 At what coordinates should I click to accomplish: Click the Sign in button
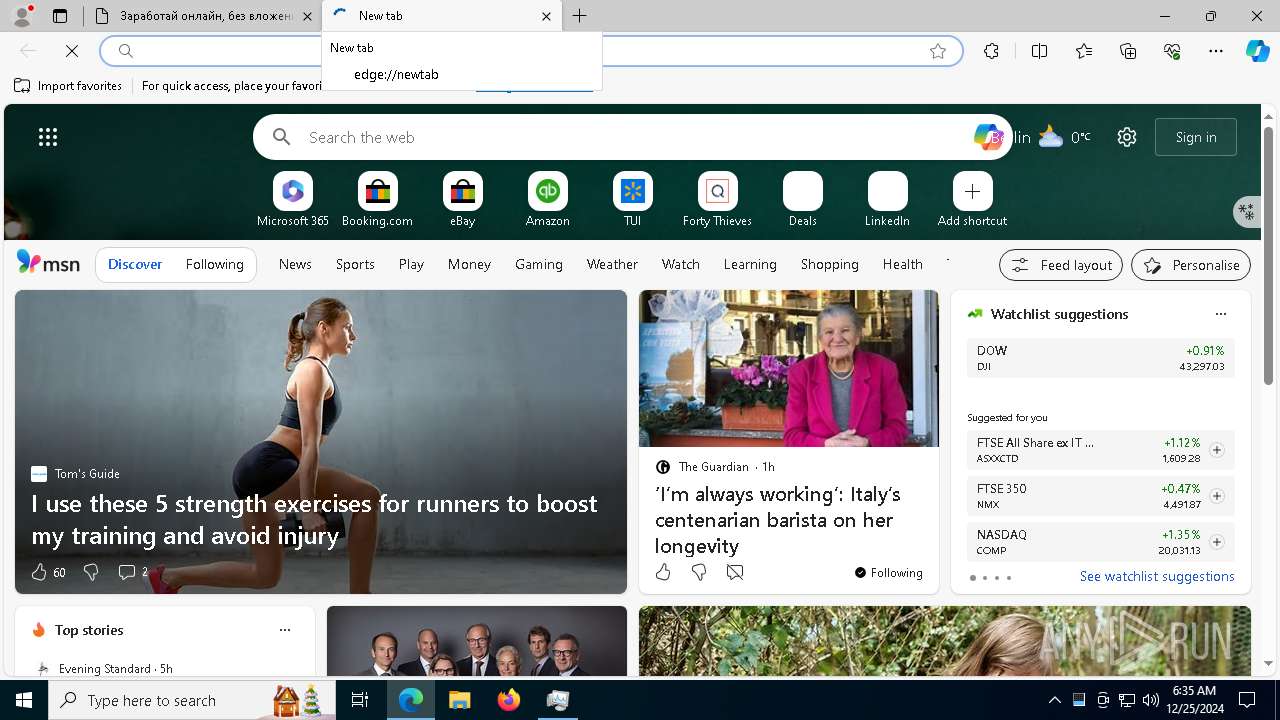pyautogui.click(x=1196, y=137)
